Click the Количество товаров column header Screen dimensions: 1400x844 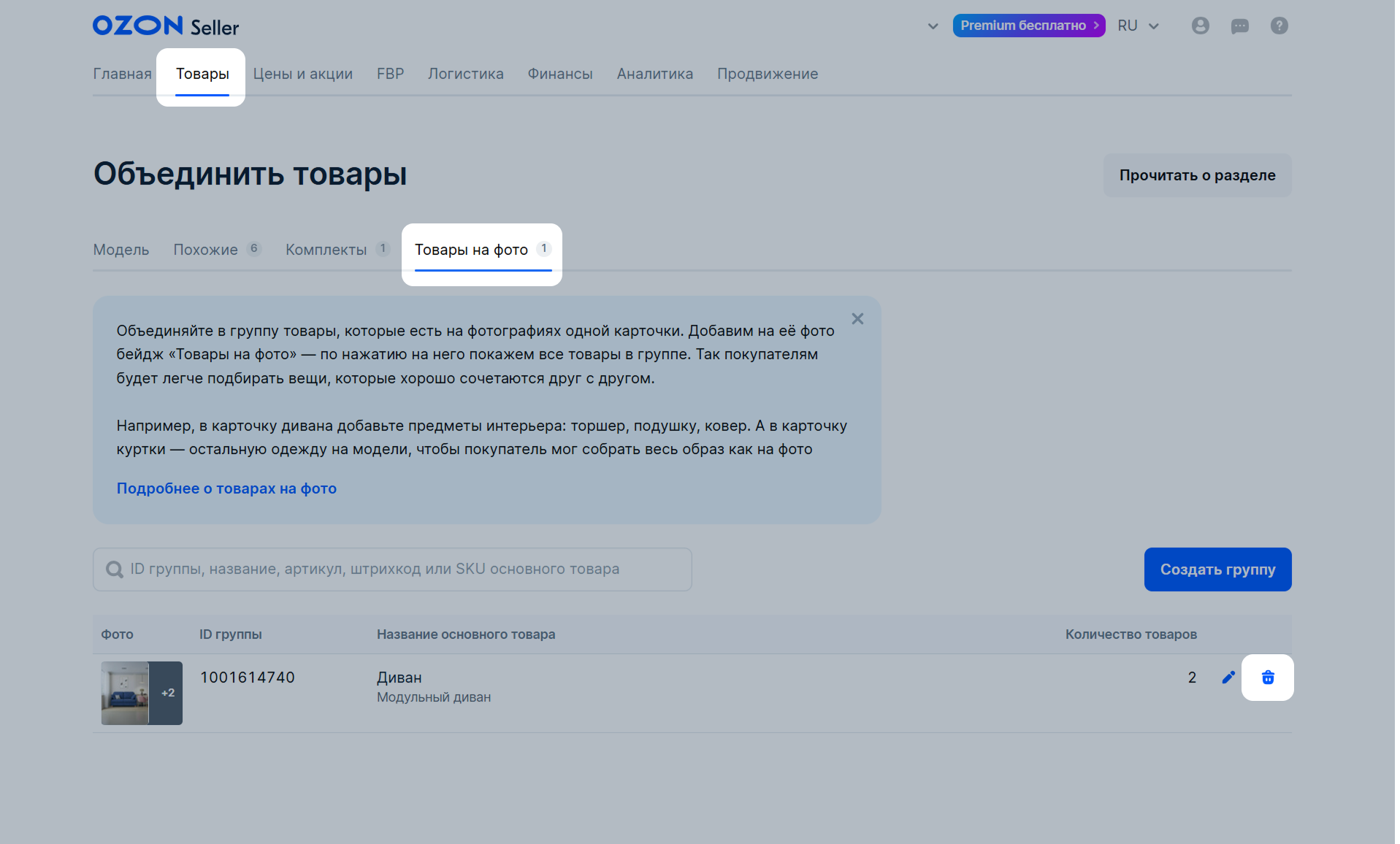(x=1131, y=634)
